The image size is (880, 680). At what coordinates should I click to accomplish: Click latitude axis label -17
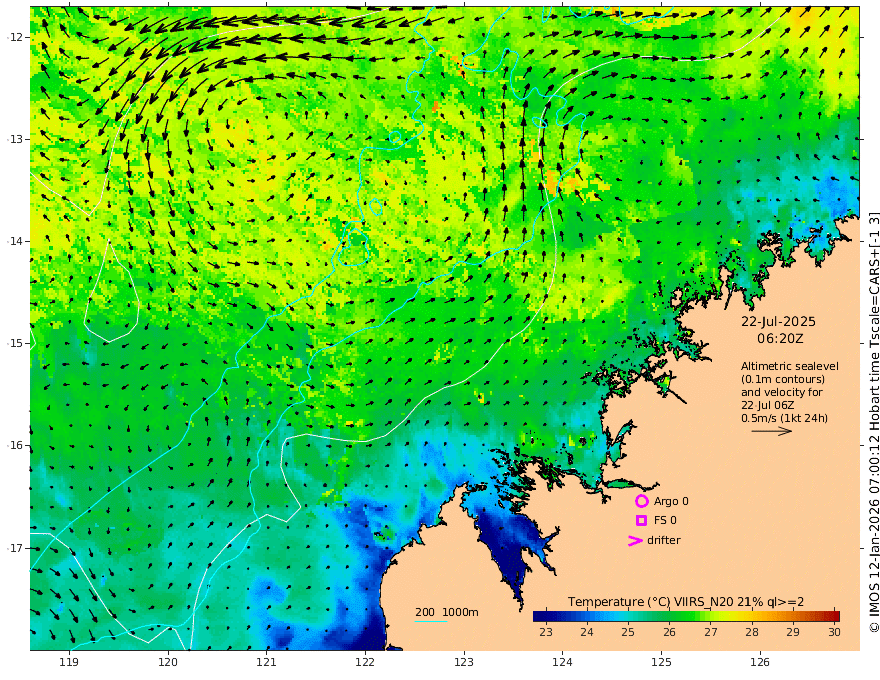(x=15, y=548)
